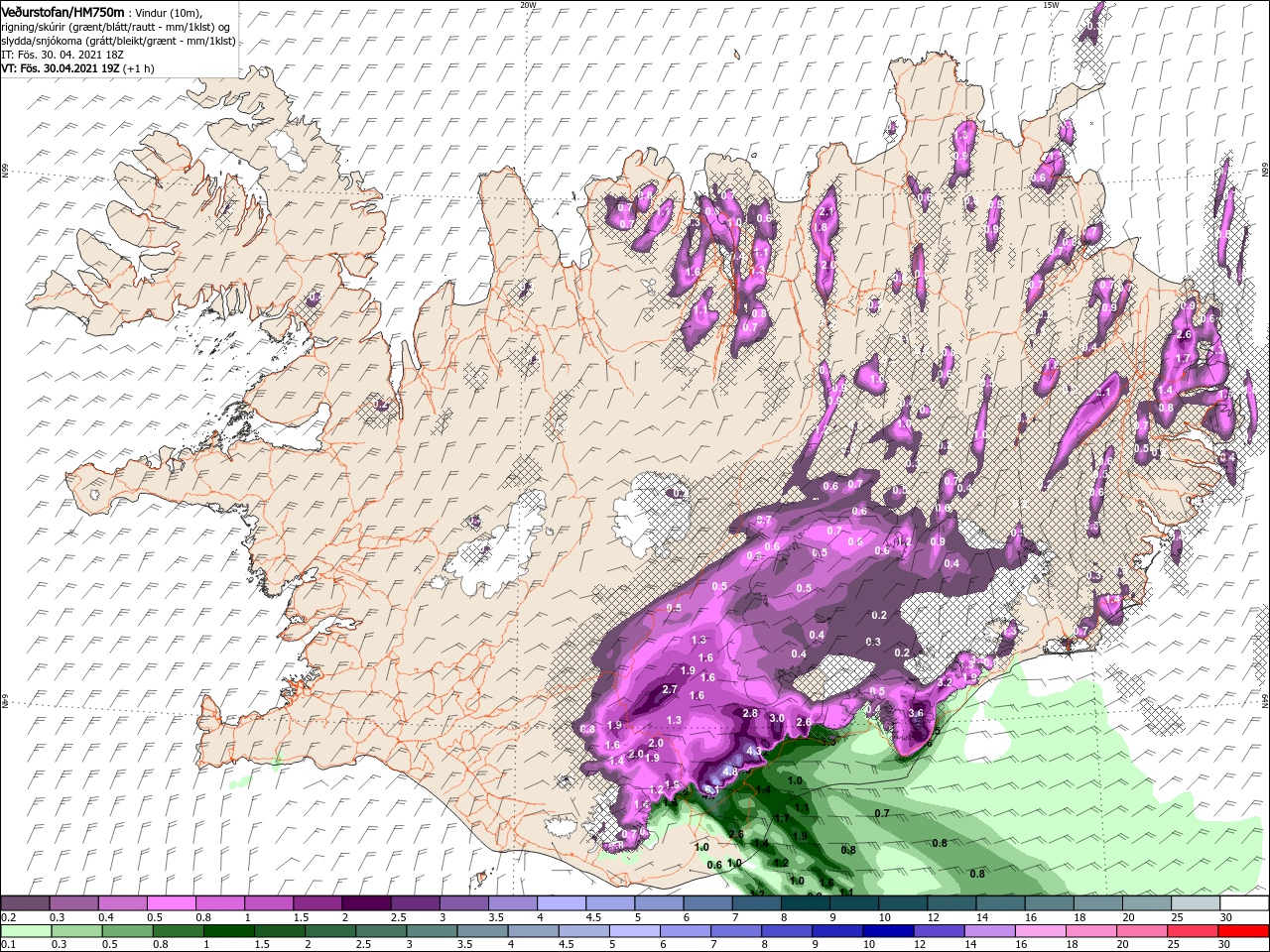Viewport: 1270px width, 952px height.
Task: Select pale green swatch above 0.1 lower legend
Action: pos(26,931)
